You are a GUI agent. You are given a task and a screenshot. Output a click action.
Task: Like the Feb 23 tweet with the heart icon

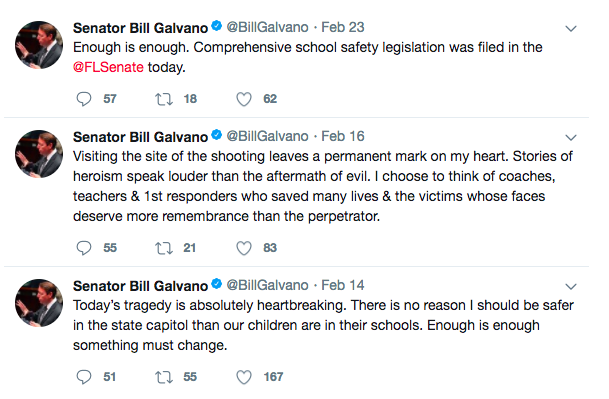(244, 99)
